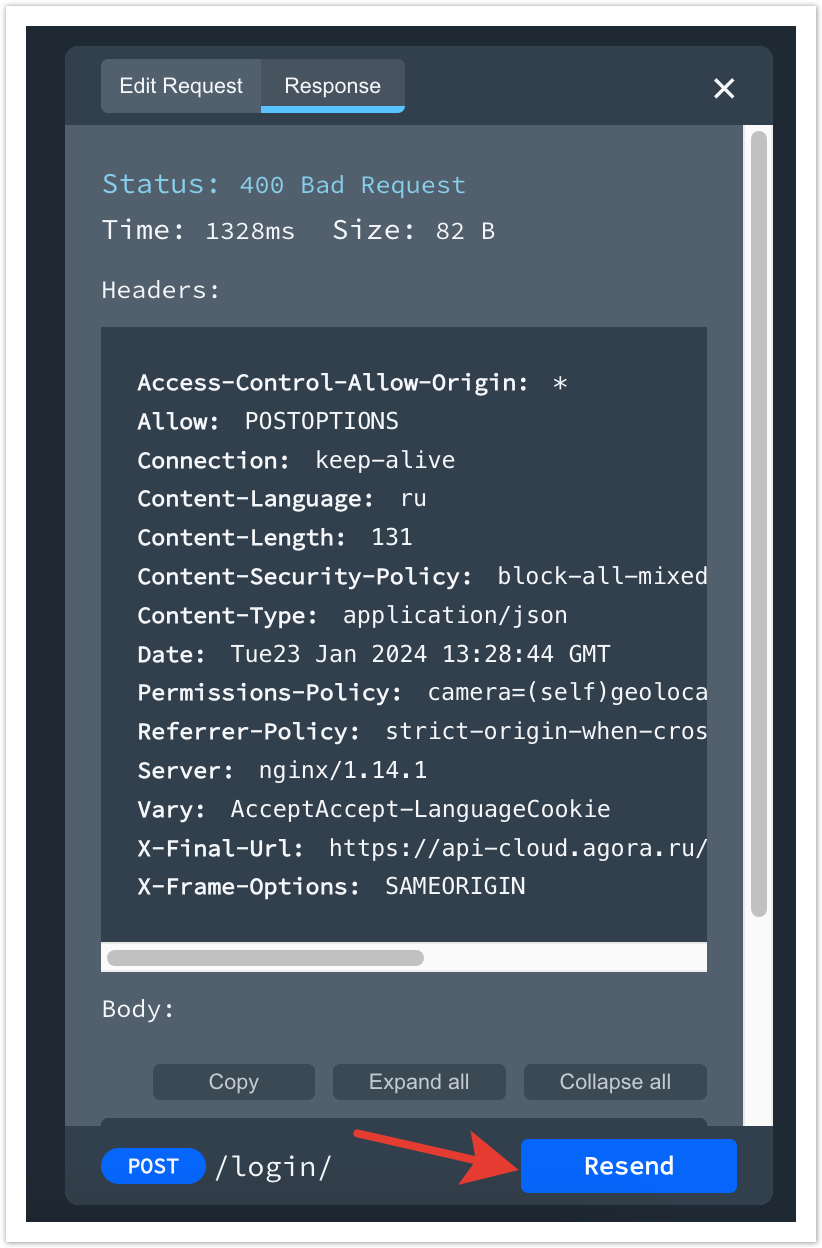Click the 82 B size value
The width and height of the screenshot is (822, 1248).
465,231
